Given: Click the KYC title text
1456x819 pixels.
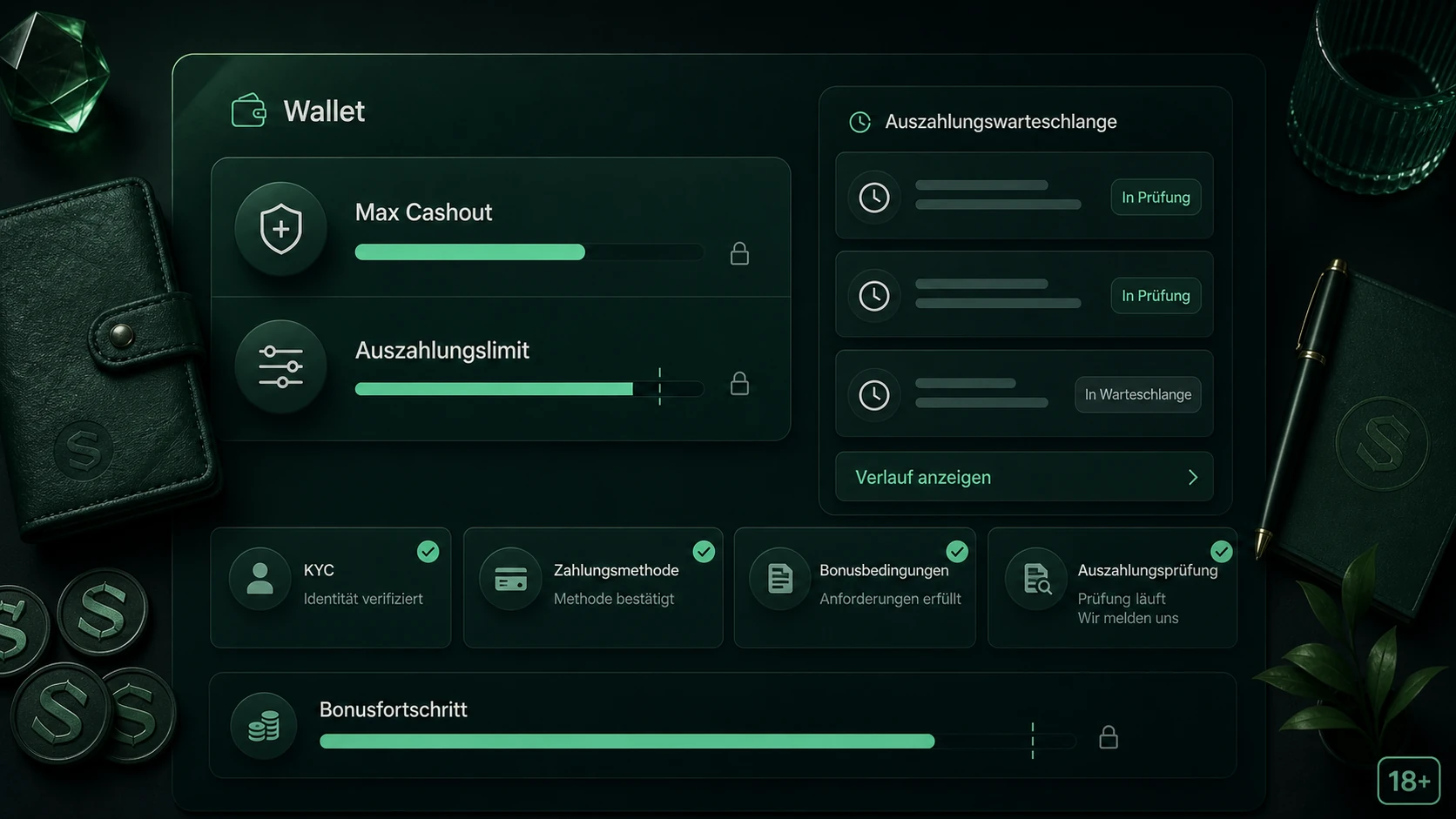Looking at the screenshot, I should 319,570.
